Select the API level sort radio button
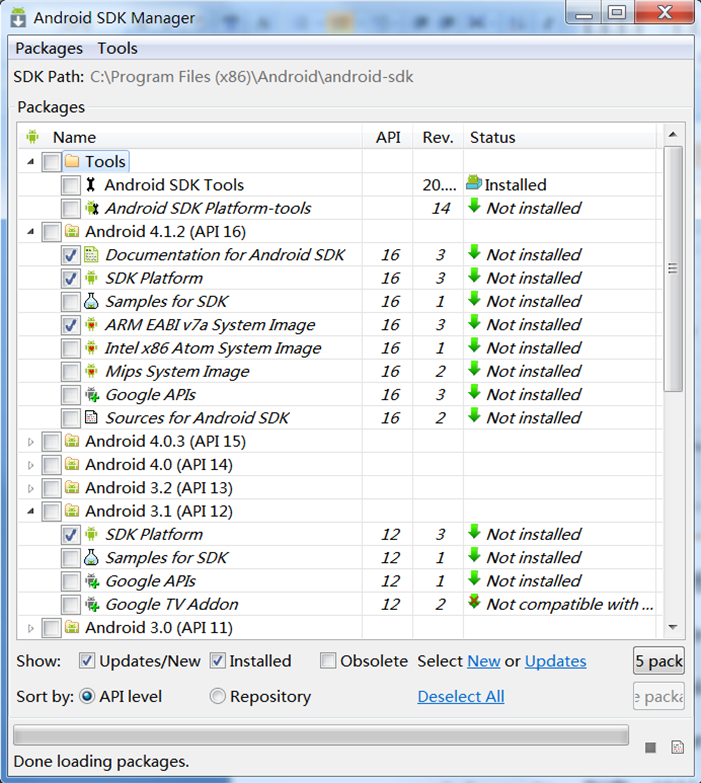The image size is (701, 783). pos(87,696)
